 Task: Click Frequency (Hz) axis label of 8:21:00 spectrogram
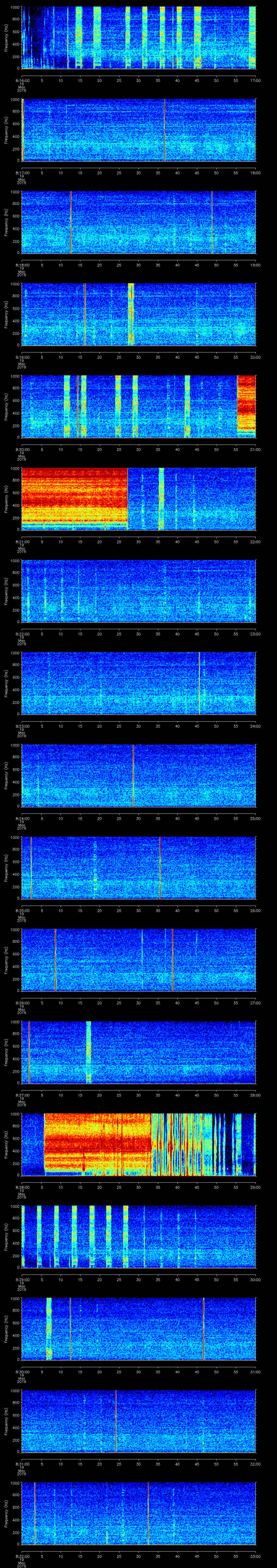point(7,499)
